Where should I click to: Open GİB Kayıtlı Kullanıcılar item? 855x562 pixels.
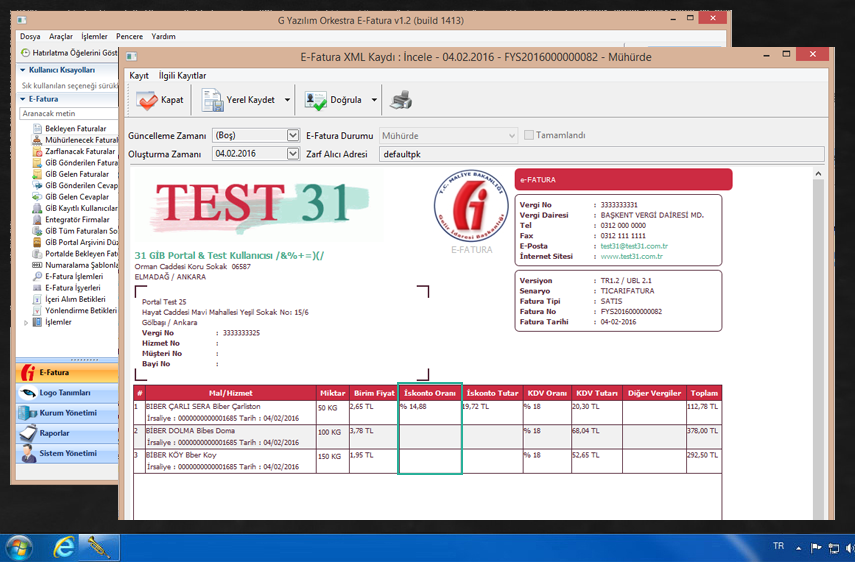[x=75, y=208]
